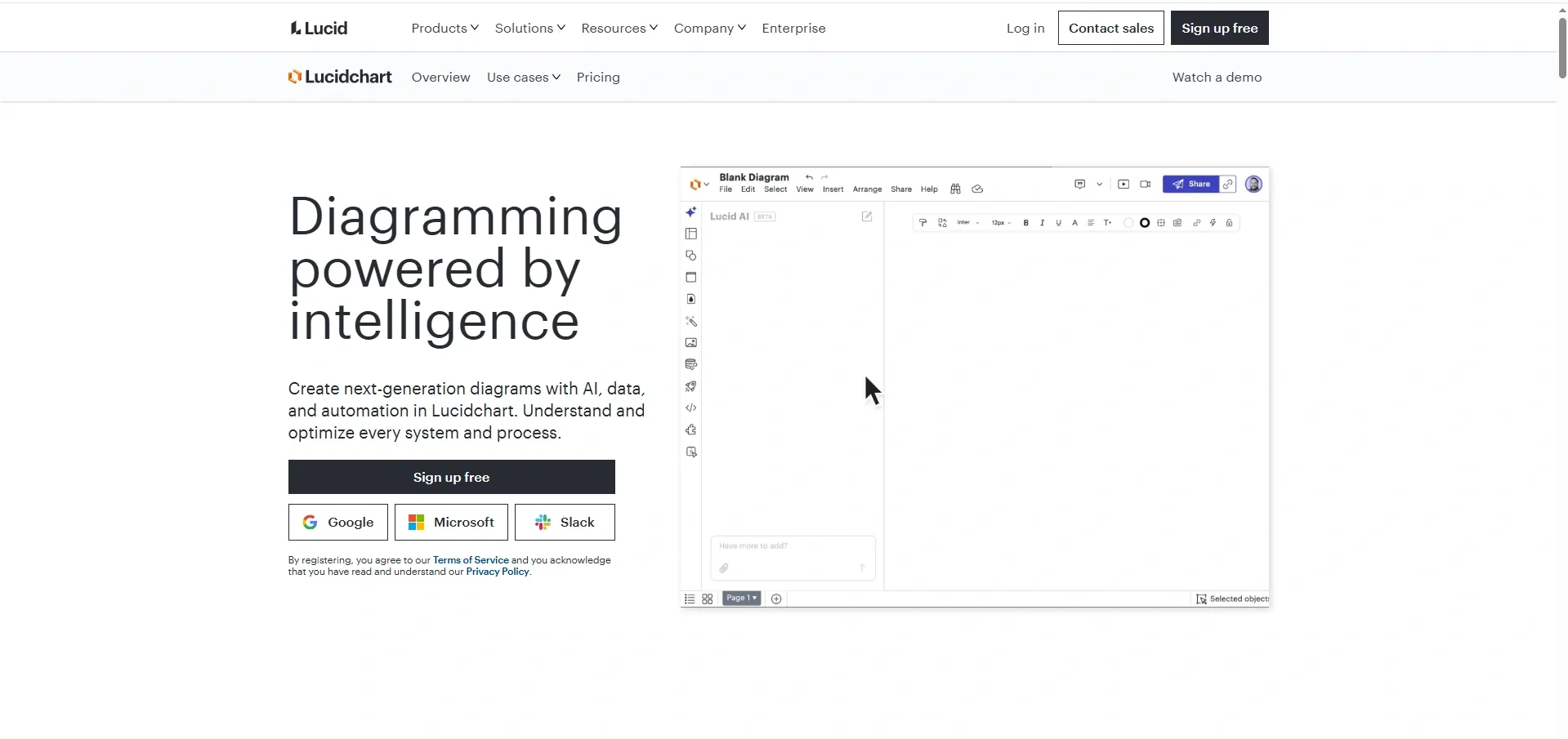Screen dimensions: 1568x739
Task: Toggle bold text formatting
Action: tap(1025, 222)
